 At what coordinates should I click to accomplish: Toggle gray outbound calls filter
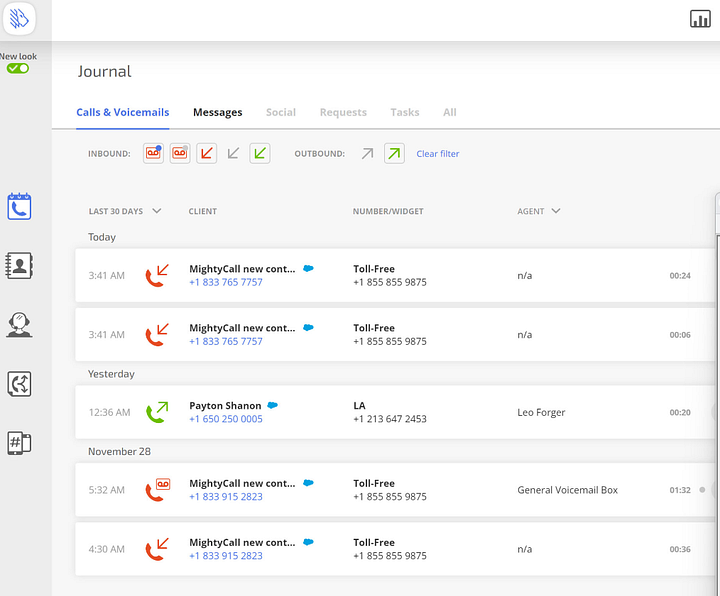pyautogui.click(x=367, y=153)
